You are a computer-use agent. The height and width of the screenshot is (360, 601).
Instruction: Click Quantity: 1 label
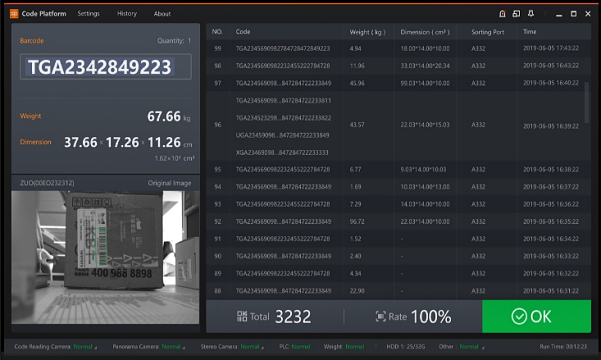point(174,41)
